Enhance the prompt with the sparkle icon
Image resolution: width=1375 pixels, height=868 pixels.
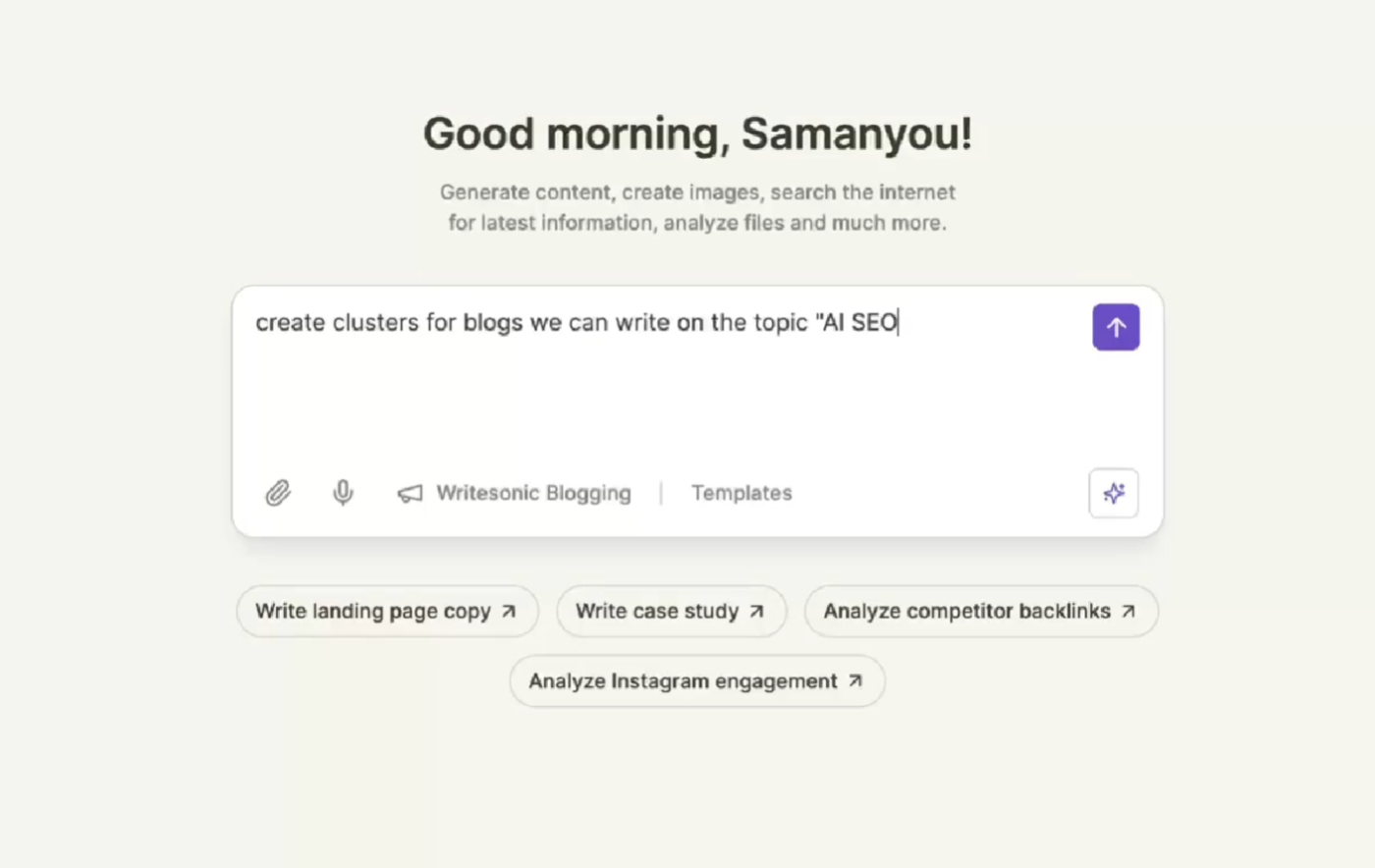(1114, 493)
